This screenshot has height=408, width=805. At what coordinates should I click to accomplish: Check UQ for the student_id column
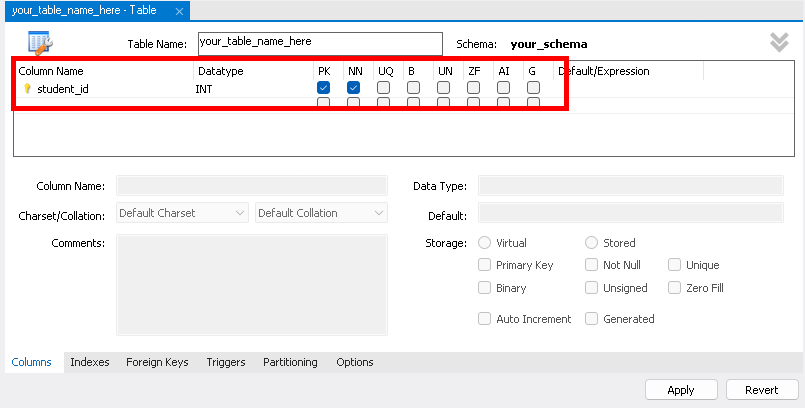(x=383, y=88)
